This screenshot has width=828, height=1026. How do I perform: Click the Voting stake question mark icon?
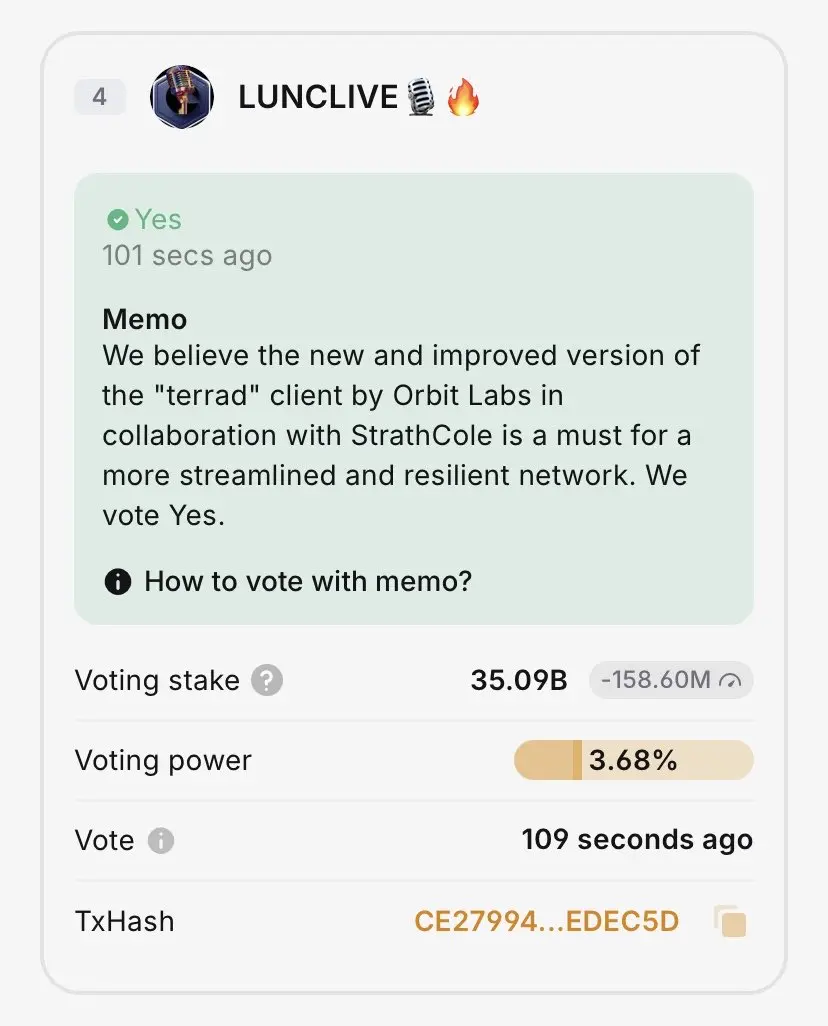[266, 681]
